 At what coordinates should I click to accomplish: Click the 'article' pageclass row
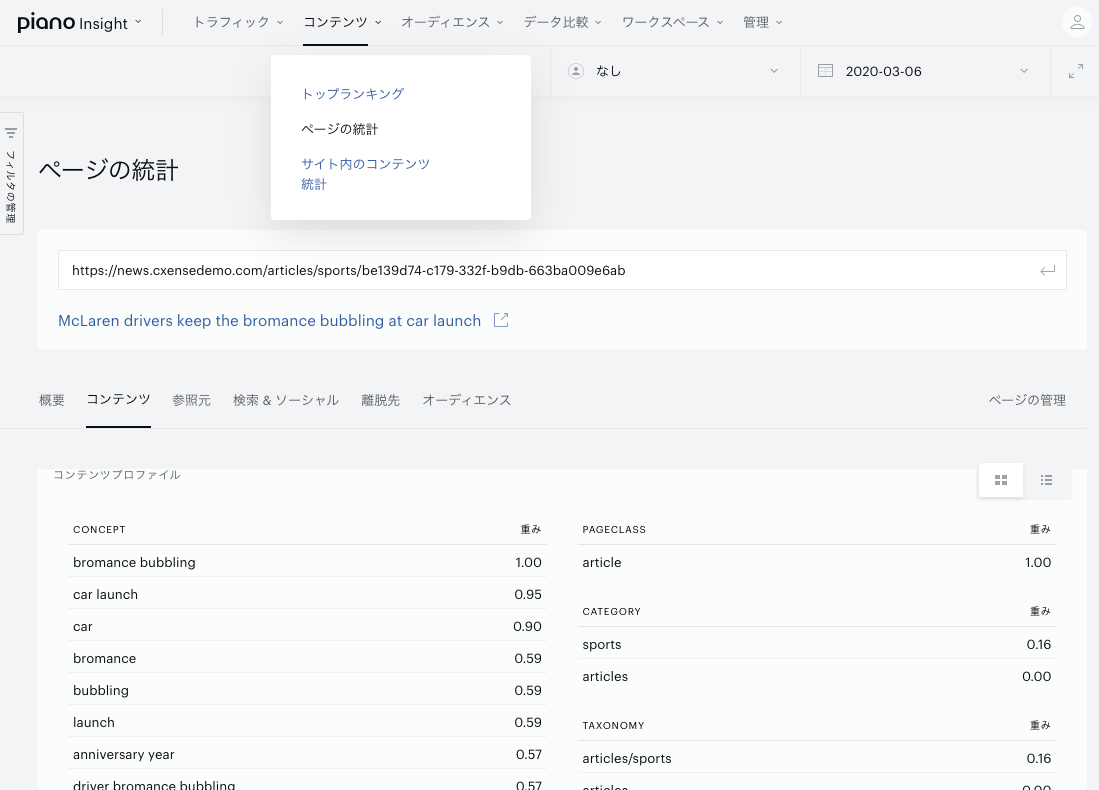coord(817,562)
